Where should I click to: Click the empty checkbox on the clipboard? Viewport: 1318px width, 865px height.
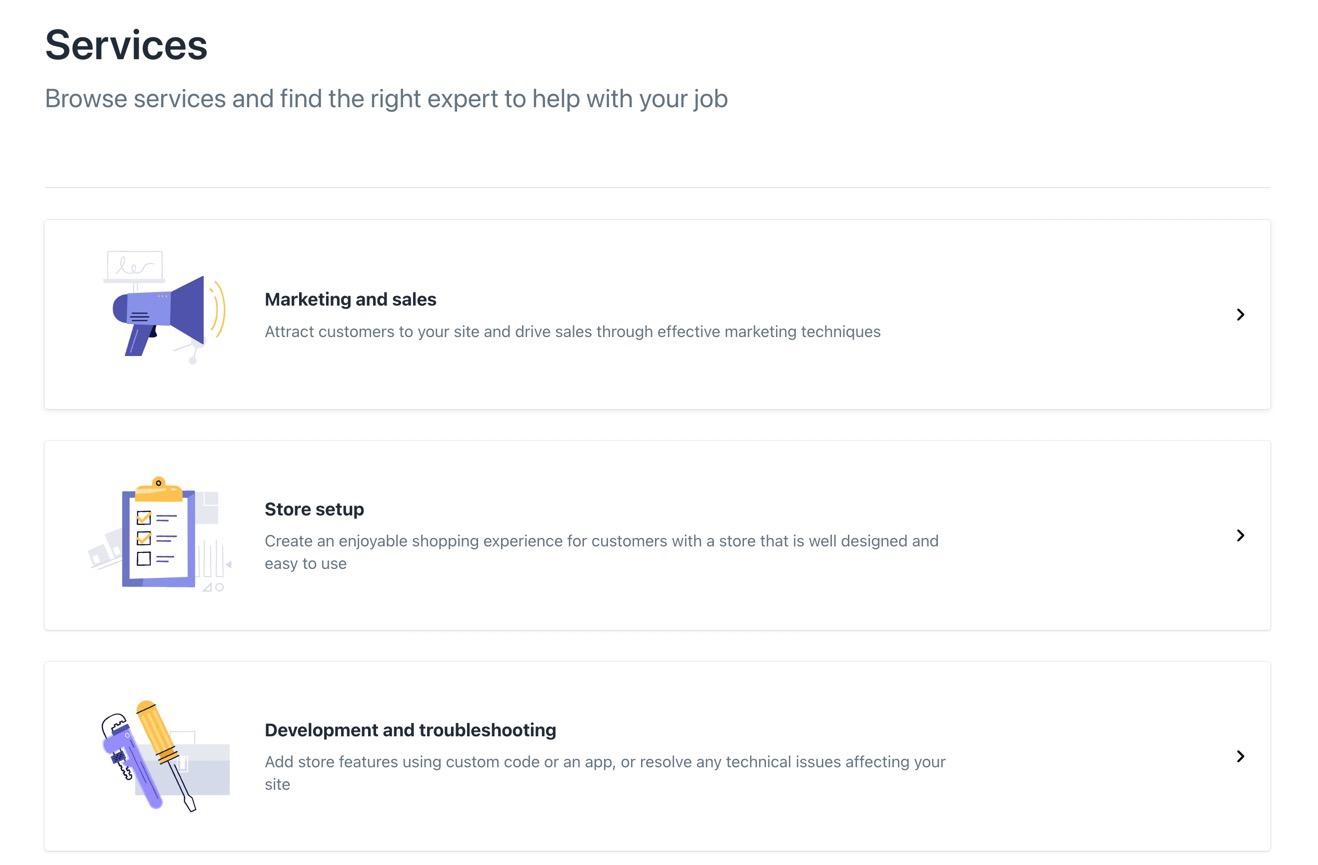click(144, 559)
